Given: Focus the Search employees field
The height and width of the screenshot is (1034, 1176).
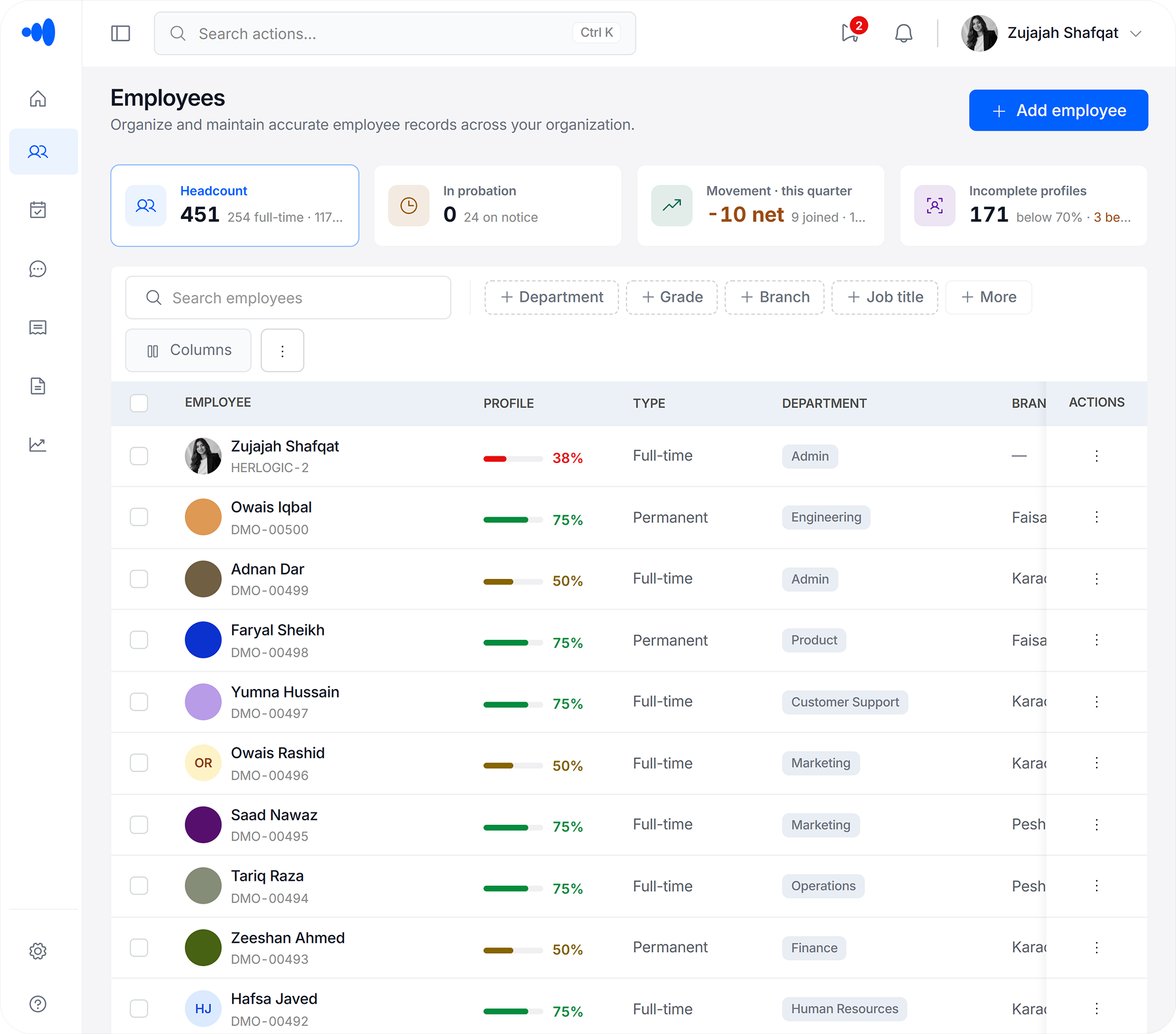Looking at the screenshot, I should 288,298.
